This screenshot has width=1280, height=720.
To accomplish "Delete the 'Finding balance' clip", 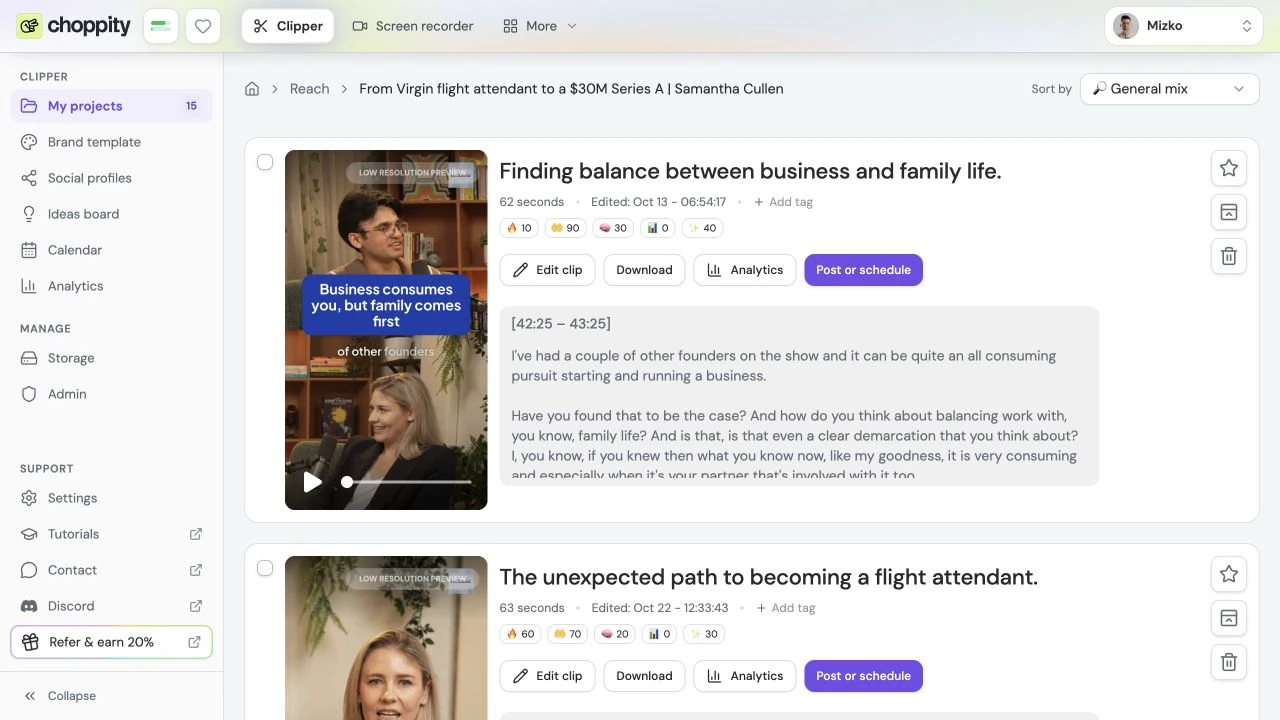I will click(1229, 256).
